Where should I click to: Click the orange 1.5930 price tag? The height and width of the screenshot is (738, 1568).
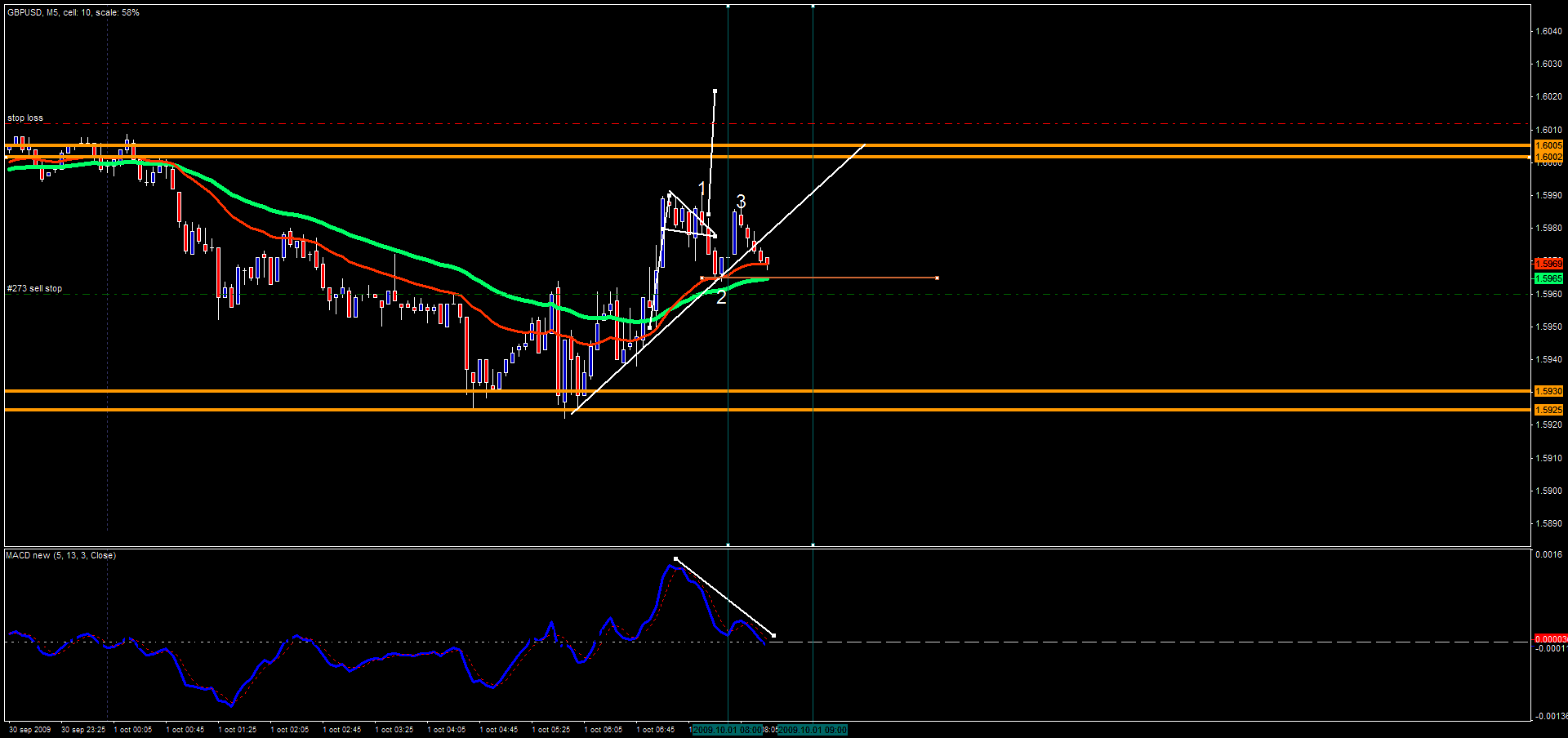1548,391
